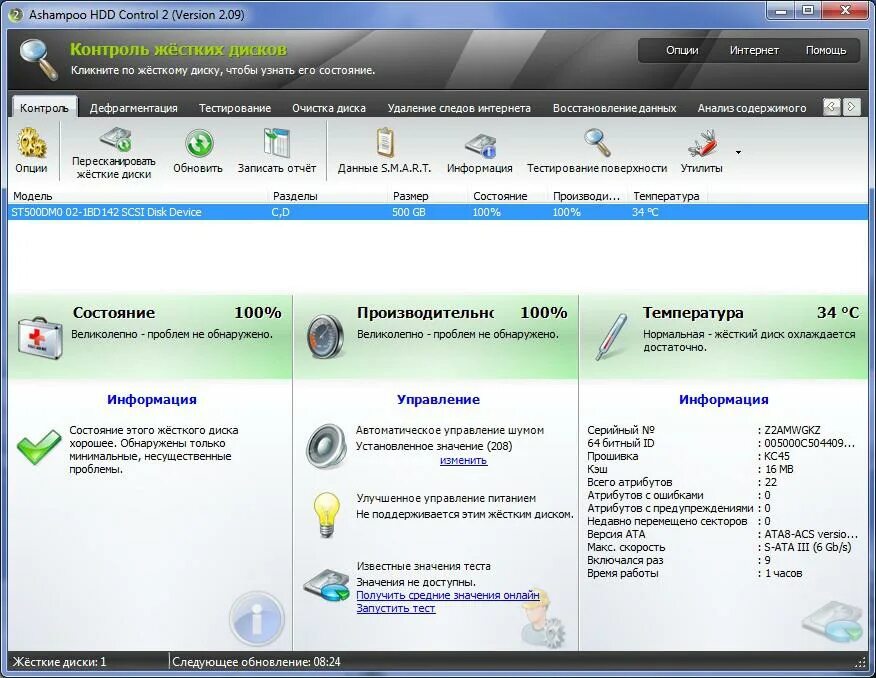
Task: Open the Тестирование tab
Action: (x=235, y=108)
